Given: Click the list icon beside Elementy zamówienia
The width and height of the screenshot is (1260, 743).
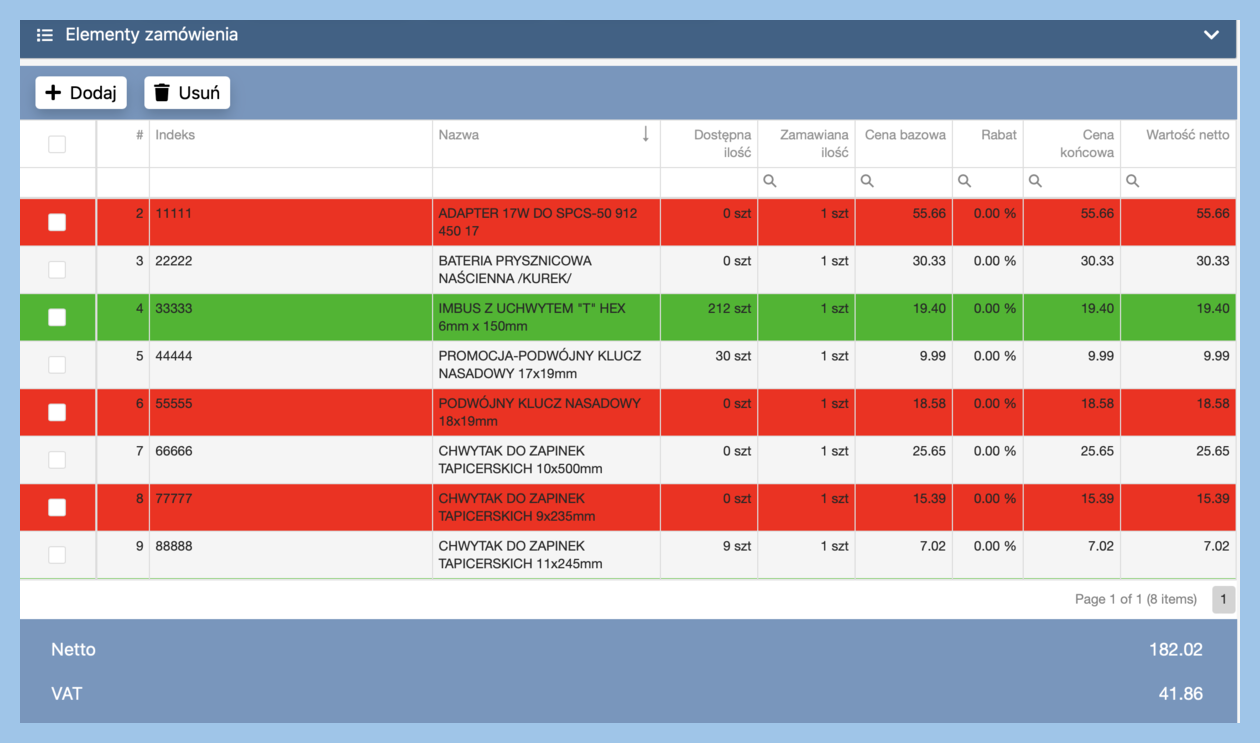Looking at the screenshot, I should click(x=44, y=35).
